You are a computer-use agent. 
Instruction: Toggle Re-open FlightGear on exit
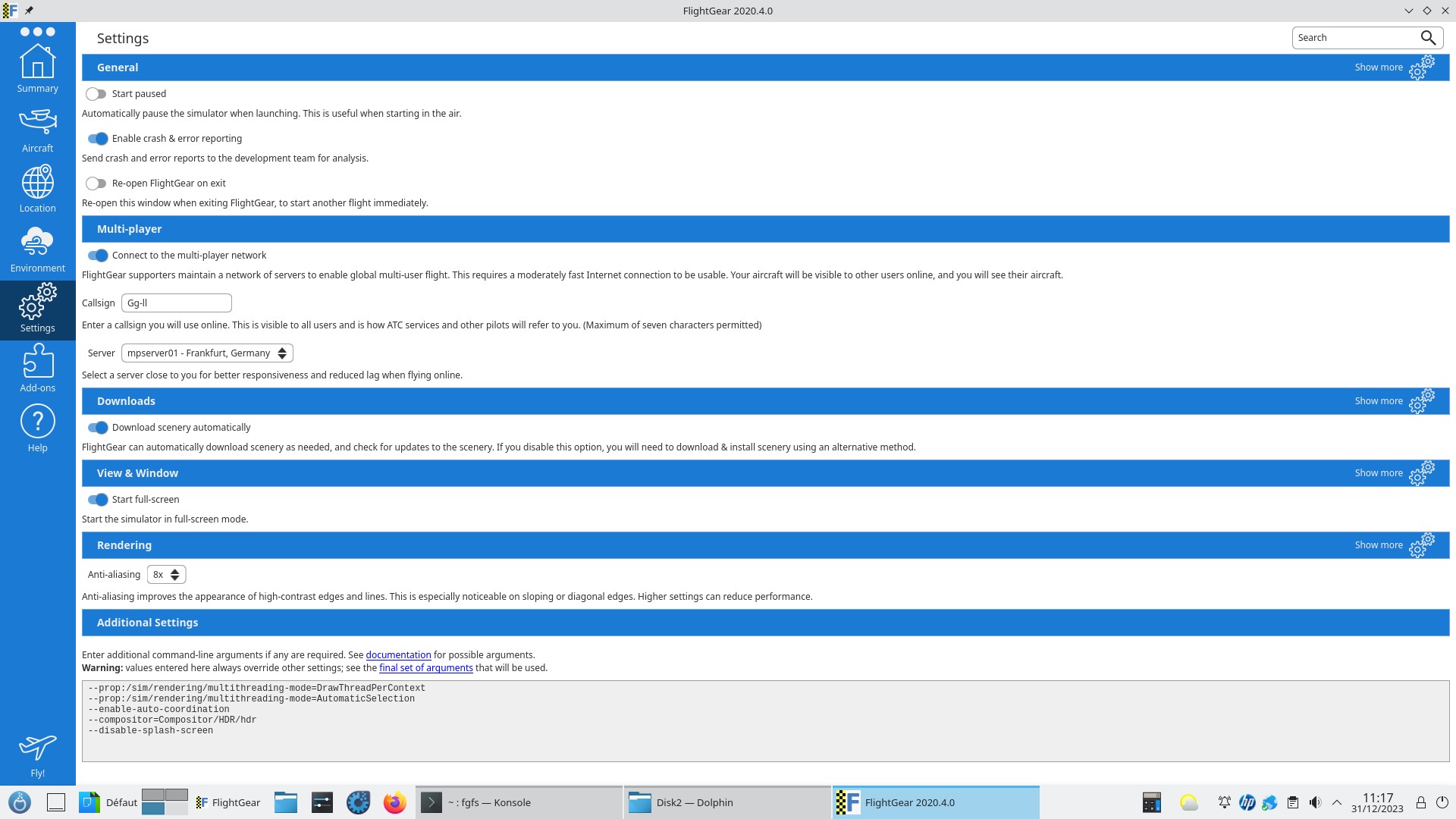(96, 184)
